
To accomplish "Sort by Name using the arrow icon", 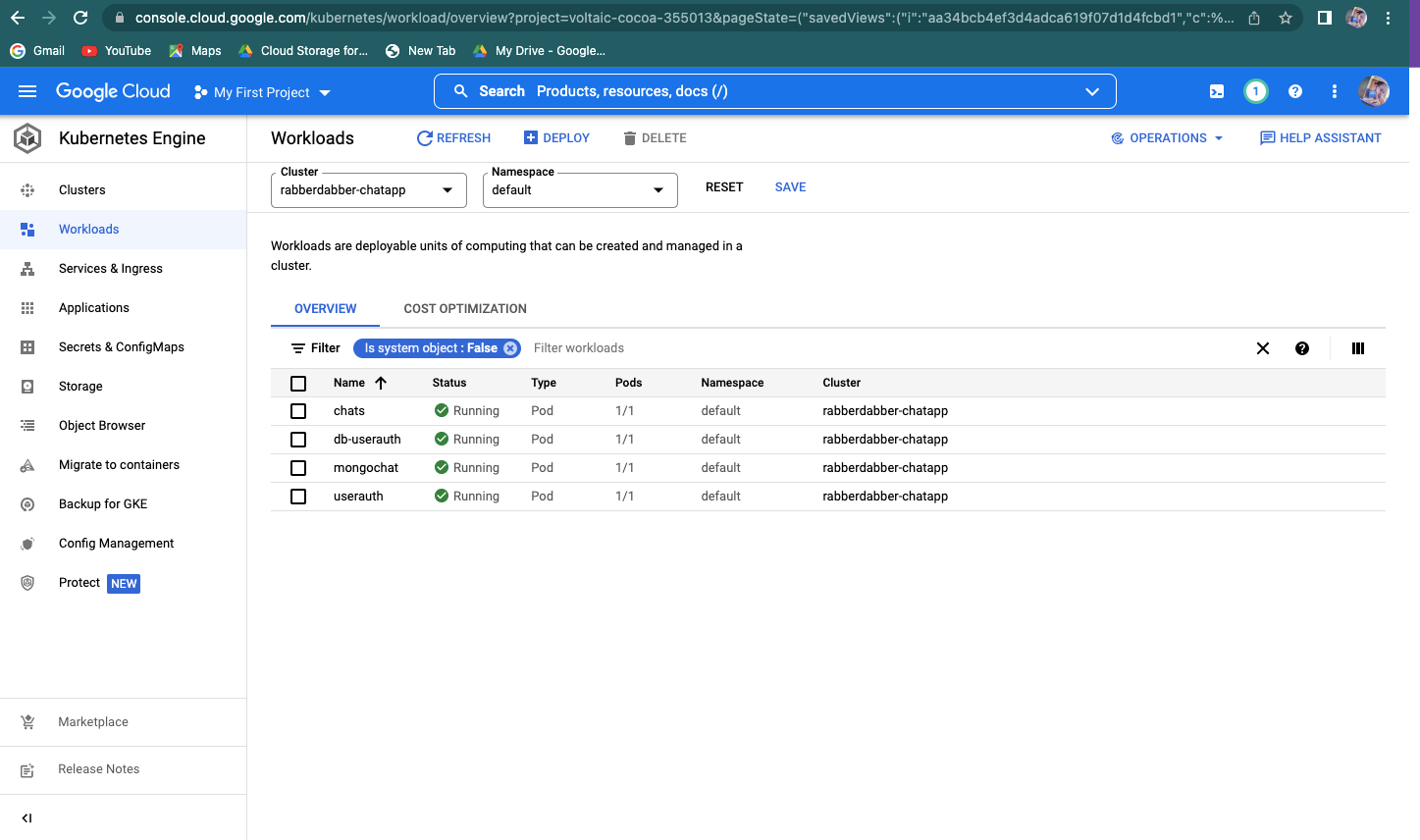I will pos(381,383).
